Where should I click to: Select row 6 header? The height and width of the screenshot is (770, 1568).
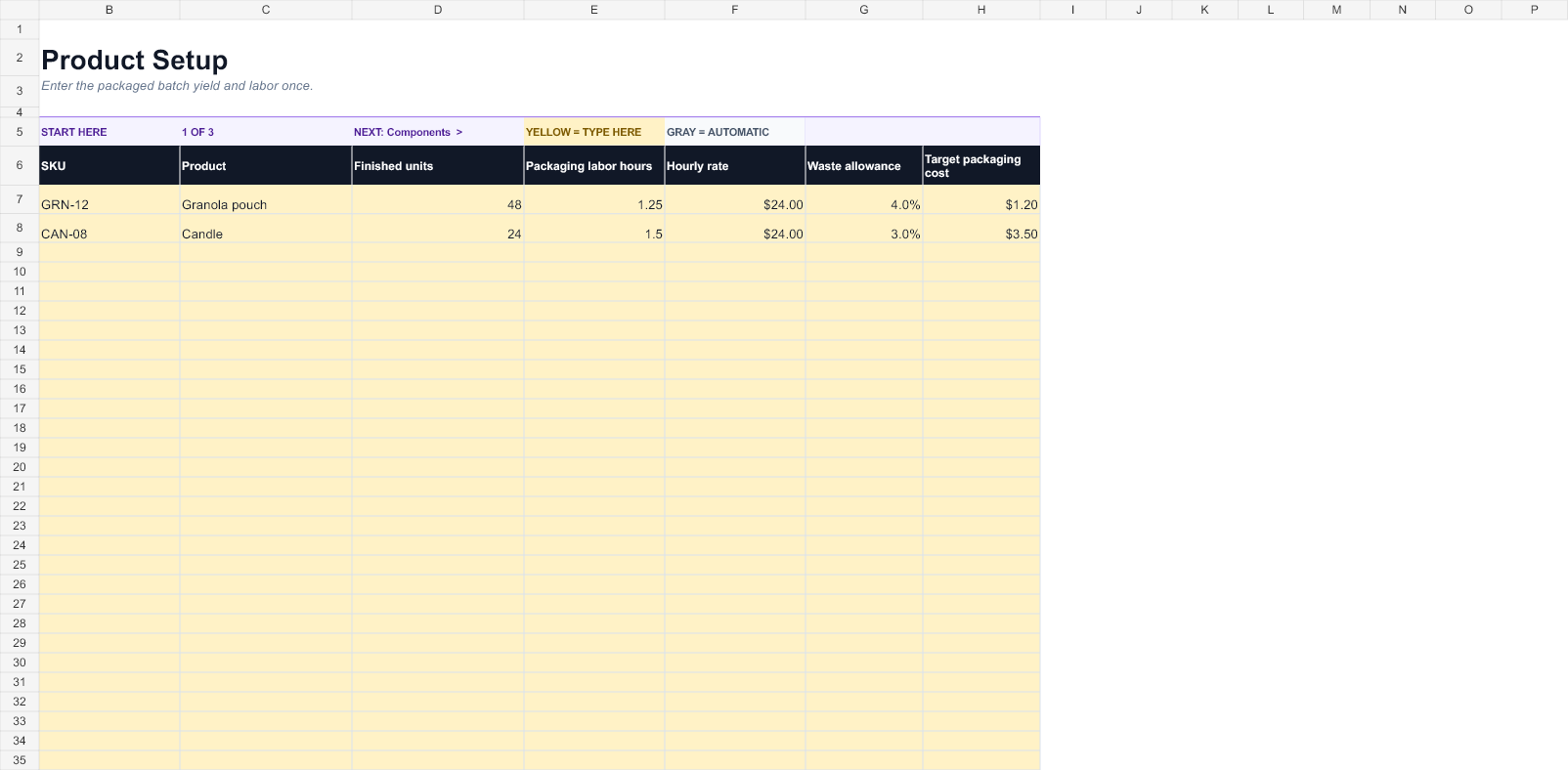20,165
